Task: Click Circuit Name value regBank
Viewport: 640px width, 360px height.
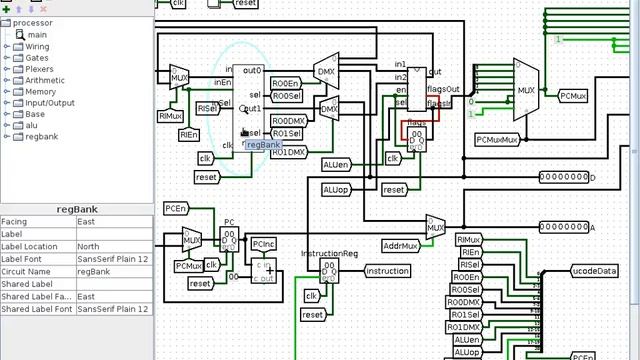Action: pyautogui.click(x=114, y=271)
